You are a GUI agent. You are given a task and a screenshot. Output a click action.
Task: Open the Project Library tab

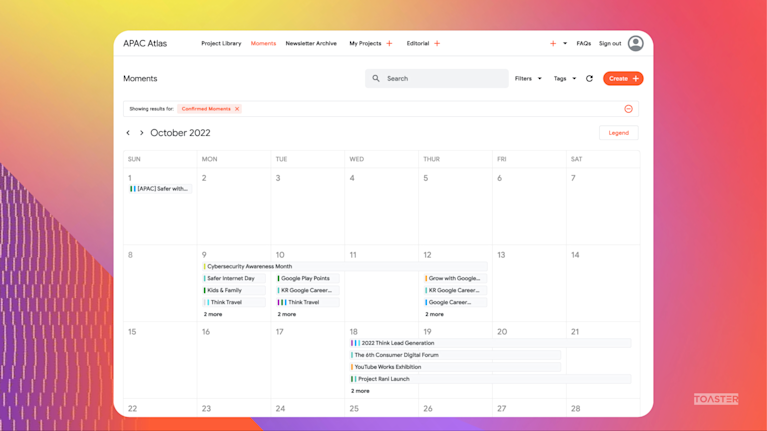(x=221, y=44)
